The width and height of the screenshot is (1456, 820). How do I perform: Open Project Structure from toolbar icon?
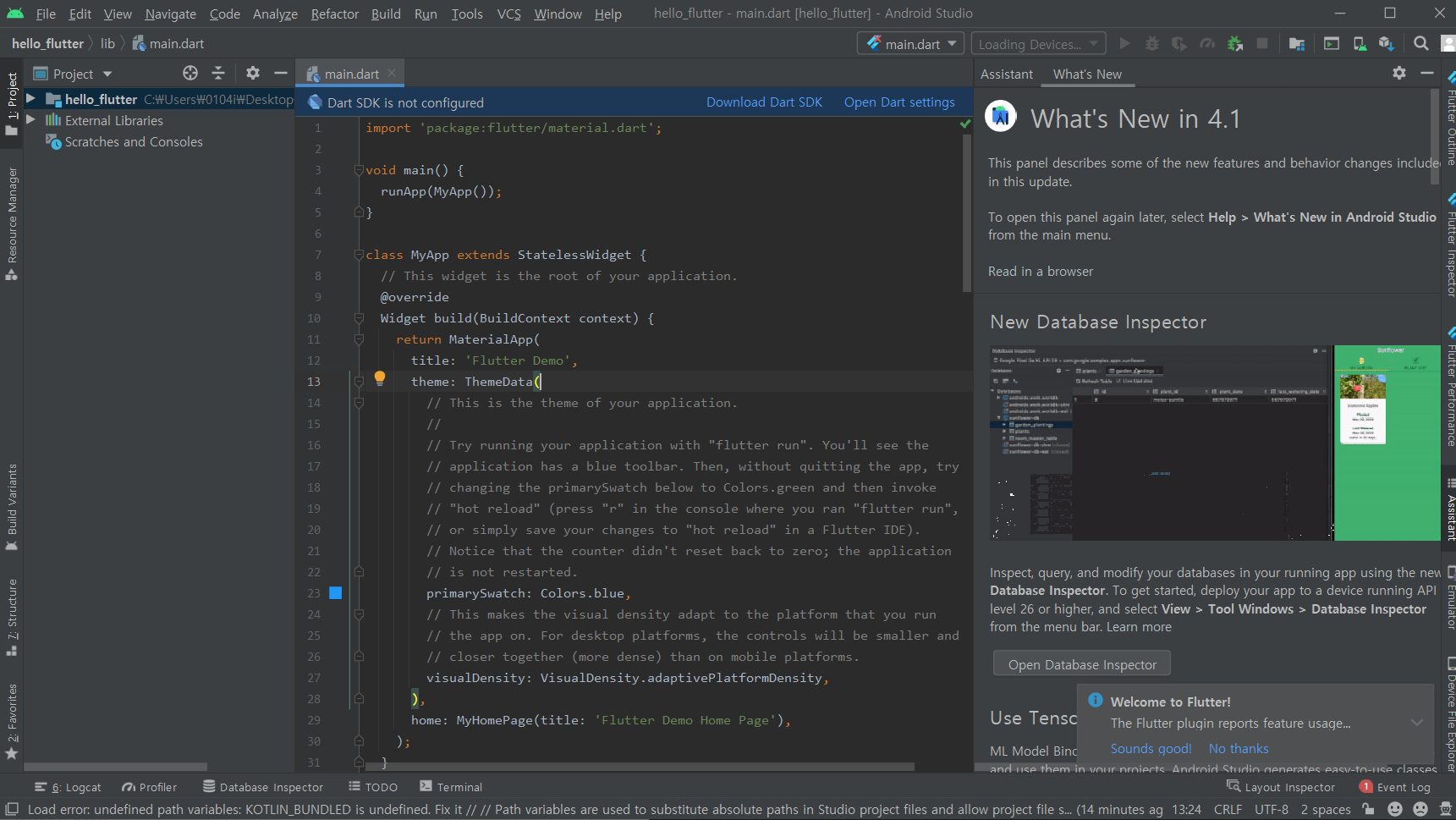click(x=1297, y=44)
